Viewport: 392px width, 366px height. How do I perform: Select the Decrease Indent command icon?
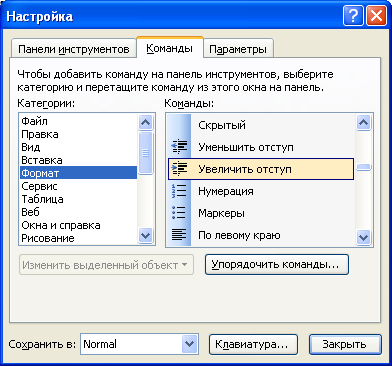point(179,147)
